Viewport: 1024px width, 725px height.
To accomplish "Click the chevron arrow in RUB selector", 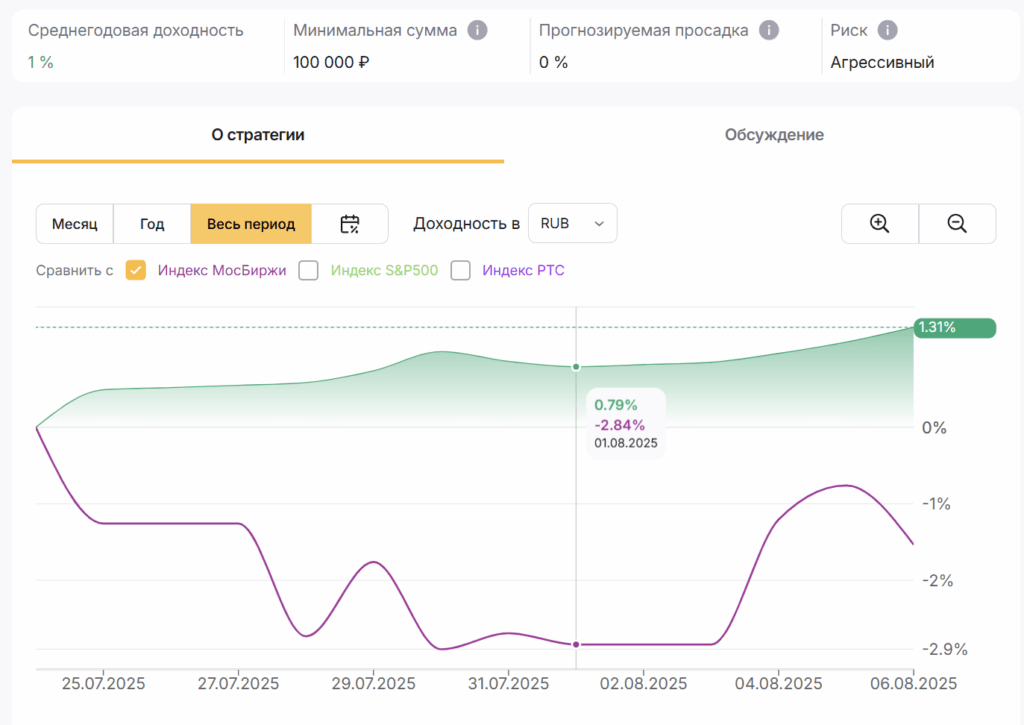I will click(599, 223).
